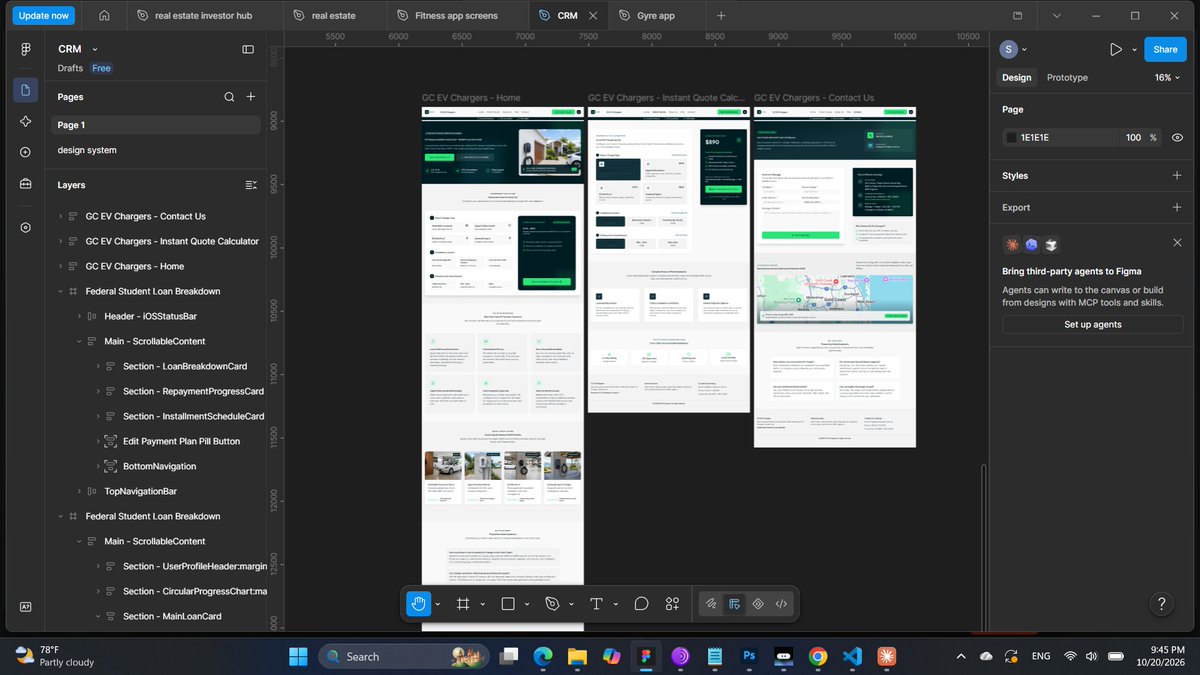Screen dimensions: 1200x675
Task: Select the Pen tool
Action: tap(552, 604)
